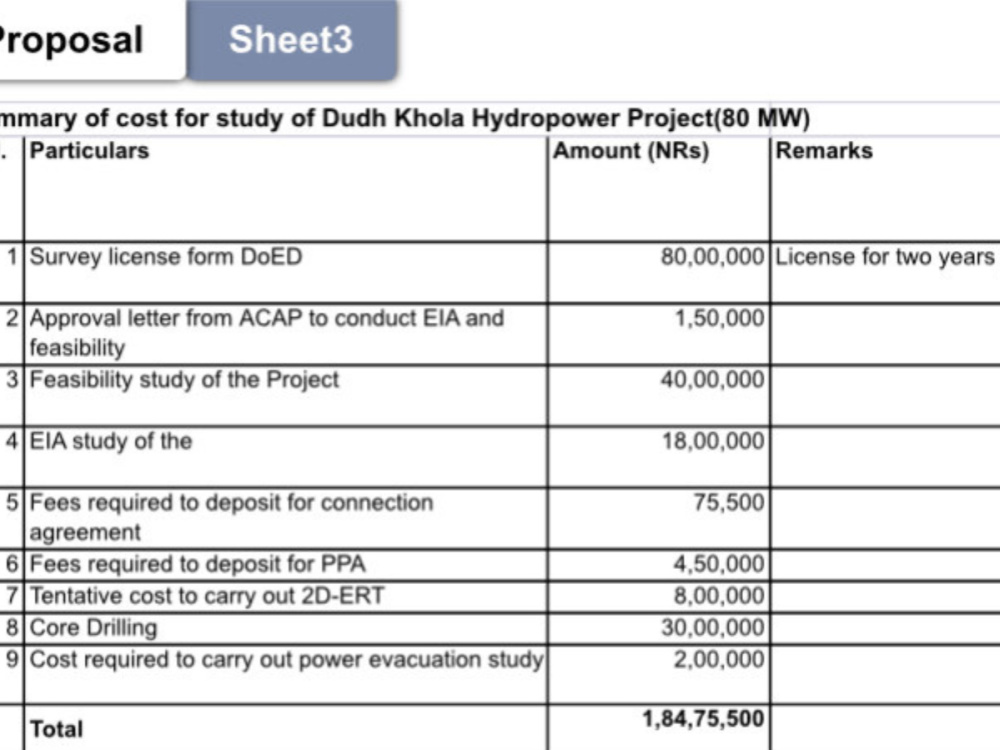Click 'Fees required to deposit for connection' cell
Image resolution: width=1000 pixels, height=750 pixels.
(x=286, y=518)
